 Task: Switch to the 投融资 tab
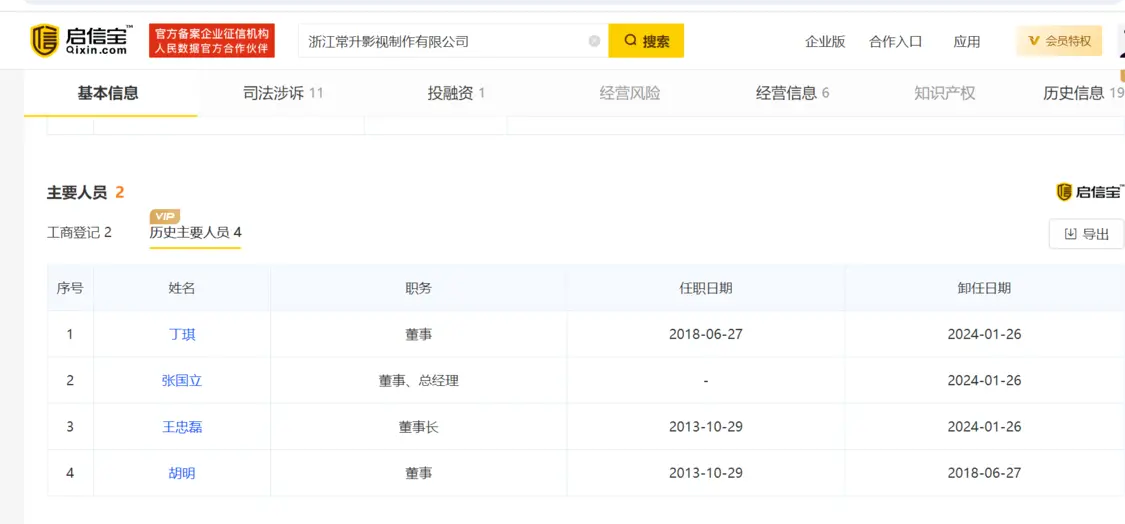pos(456,93)
